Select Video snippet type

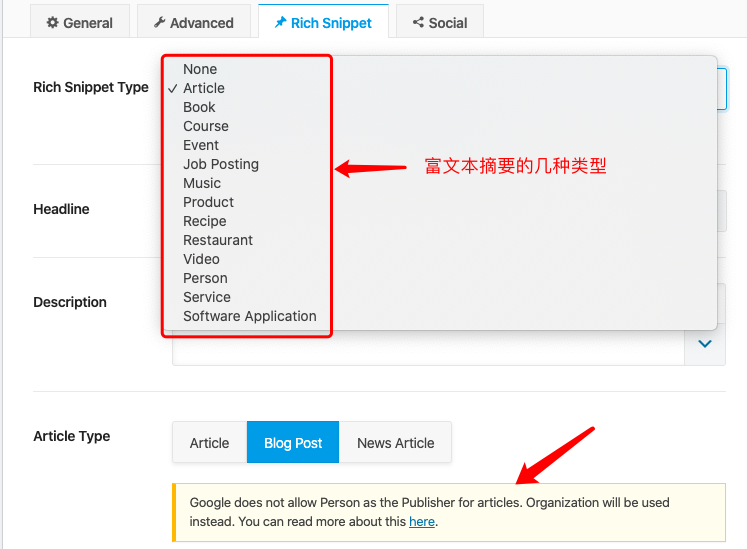click(202, 260)
